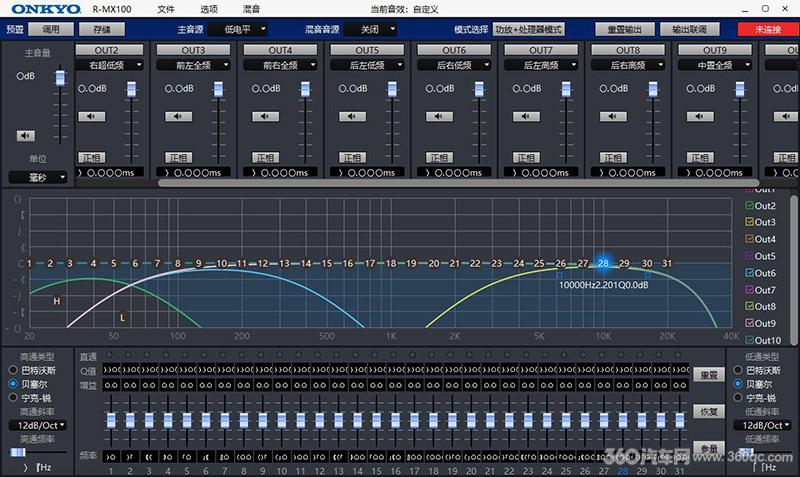
Task: Select EQ node 16 on the curve graph
Action: pyautogui.click(x=348, y=263)
